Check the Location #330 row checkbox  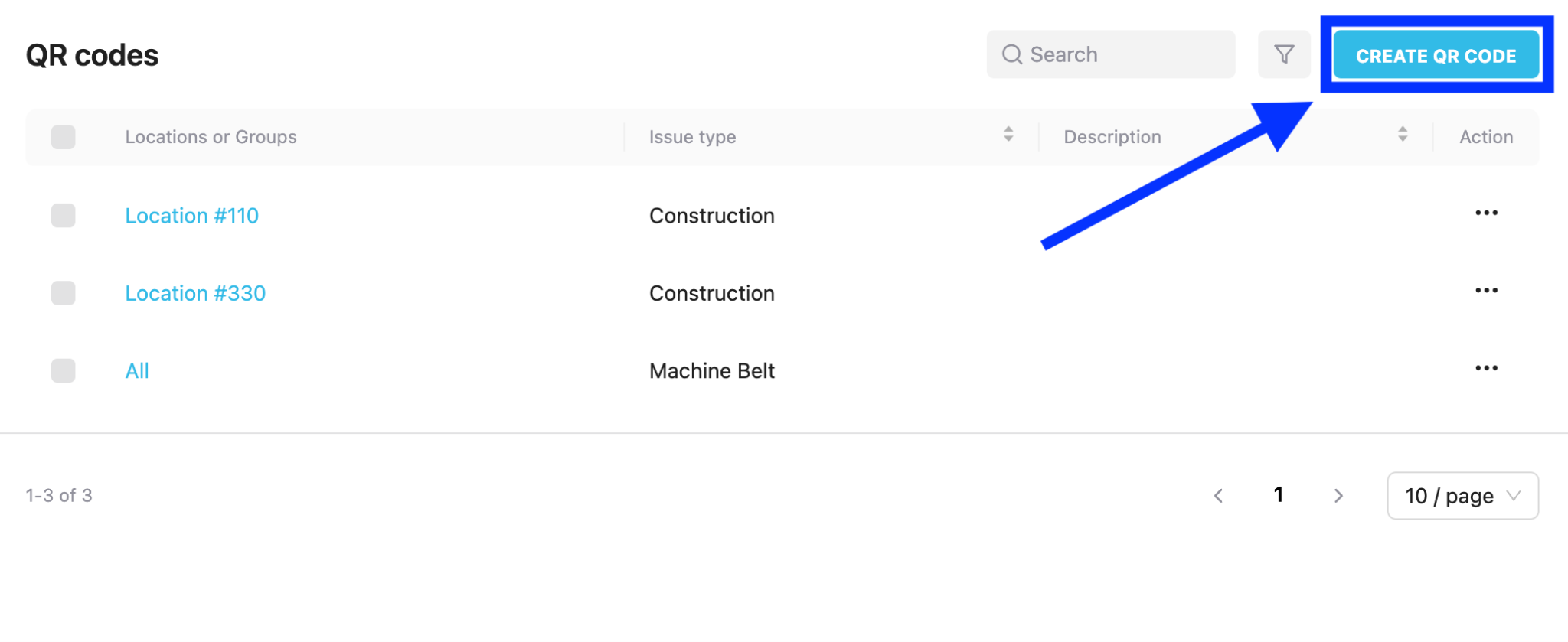click(x=64, y=293)
